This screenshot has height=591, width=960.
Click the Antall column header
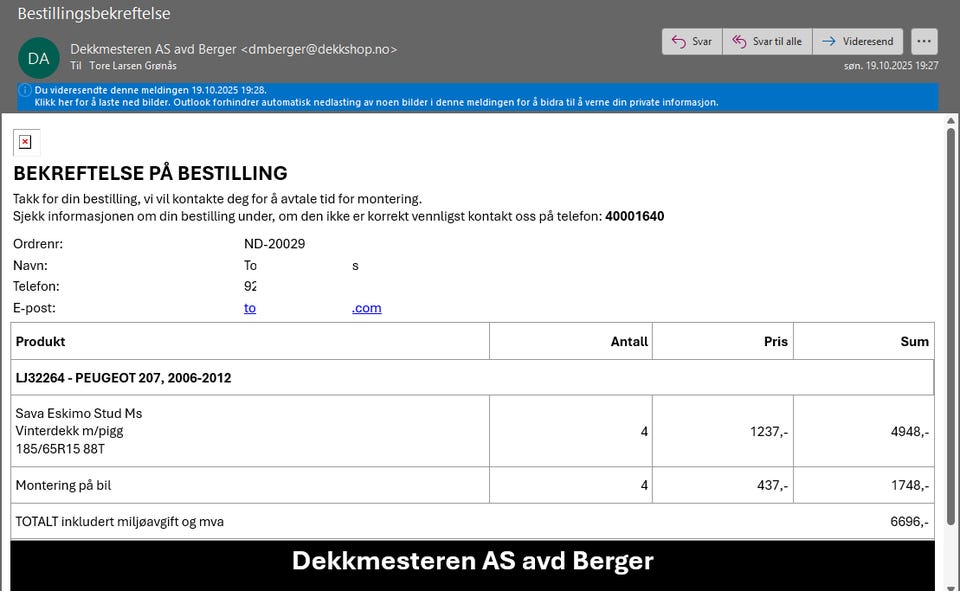click(x=571, y=341)
